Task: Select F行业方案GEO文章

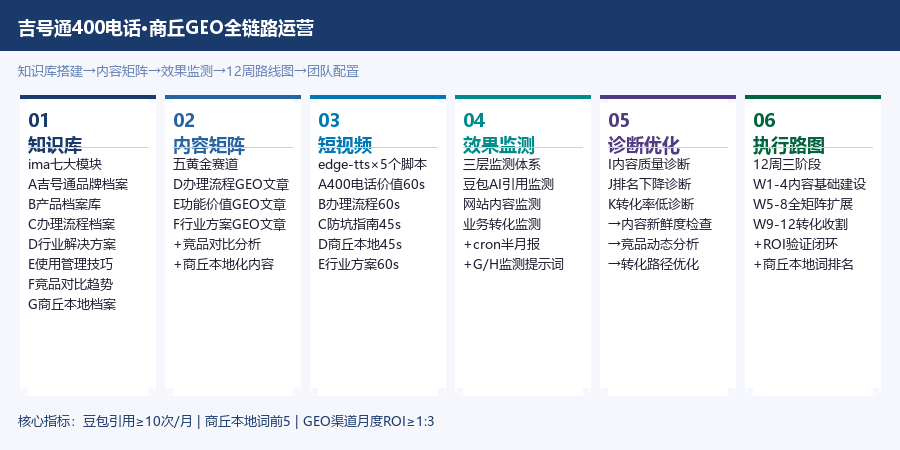Action: tap(230, 224)
